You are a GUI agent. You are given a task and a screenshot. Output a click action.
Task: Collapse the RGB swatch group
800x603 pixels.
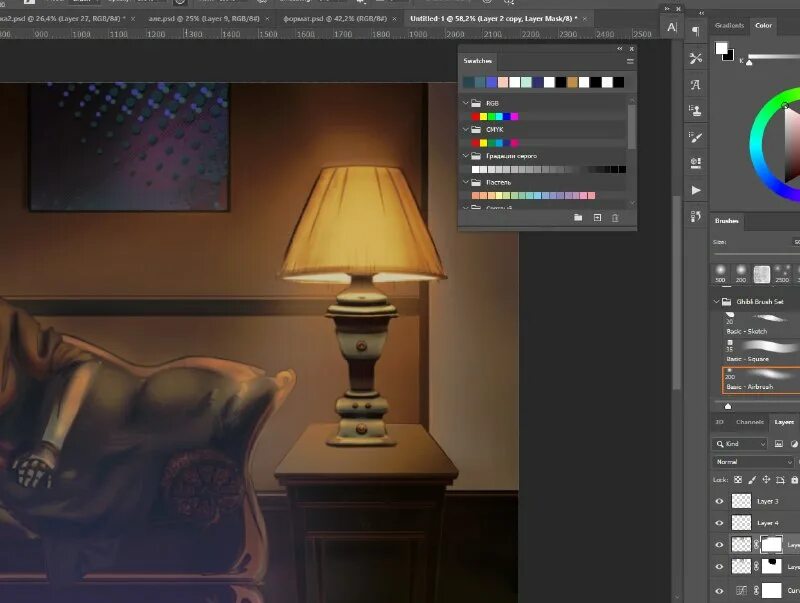pos(465,103)
